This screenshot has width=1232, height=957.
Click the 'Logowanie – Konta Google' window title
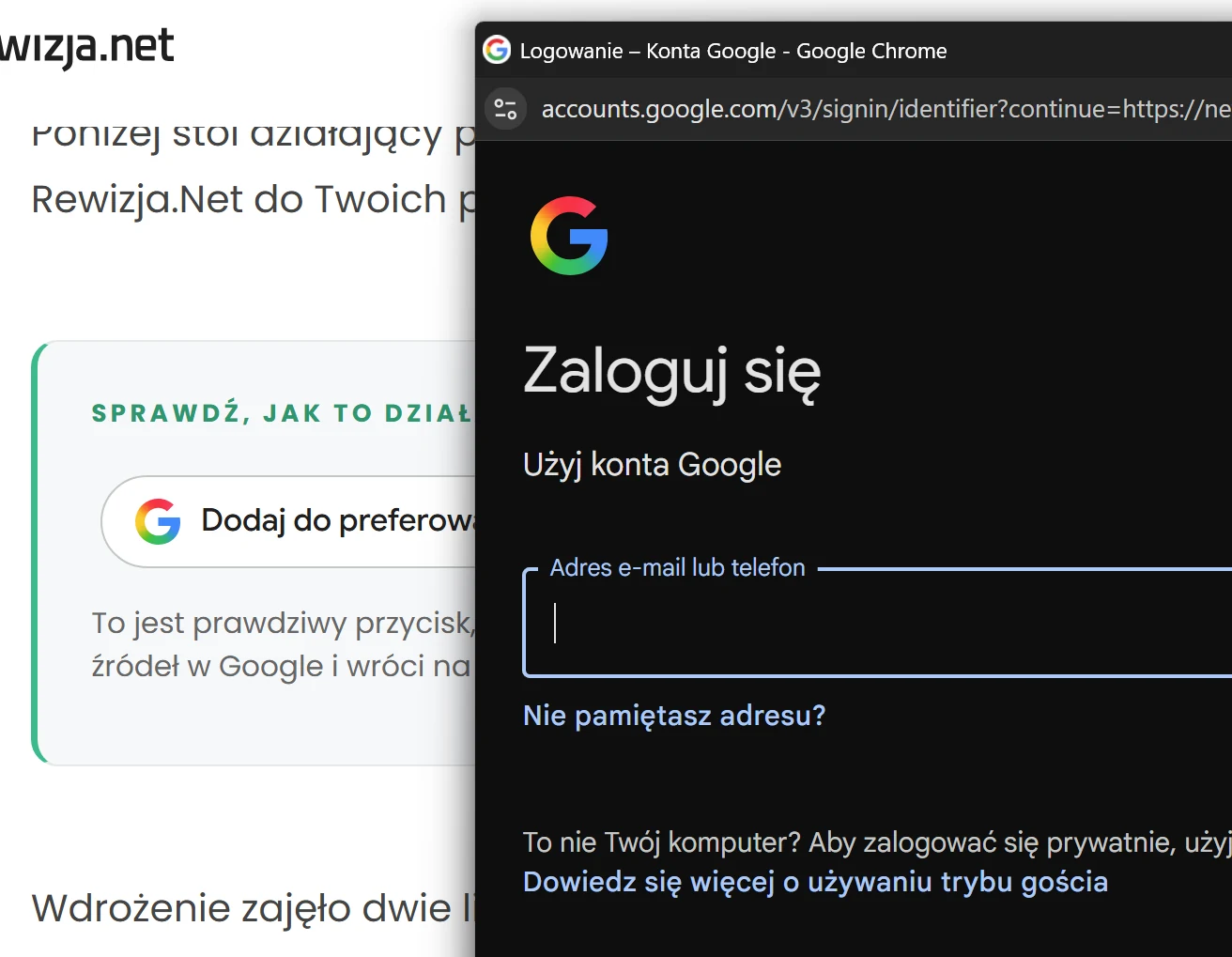tap(733, 51)
